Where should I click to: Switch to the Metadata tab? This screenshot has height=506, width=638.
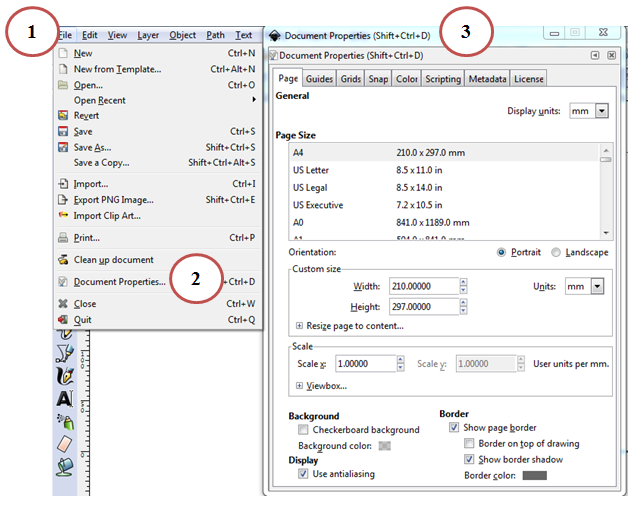tap(487, 79)
